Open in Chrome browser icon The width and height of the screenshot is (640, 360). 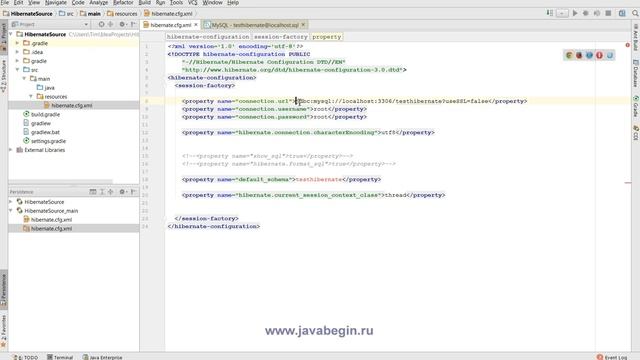tap(569, 55)
